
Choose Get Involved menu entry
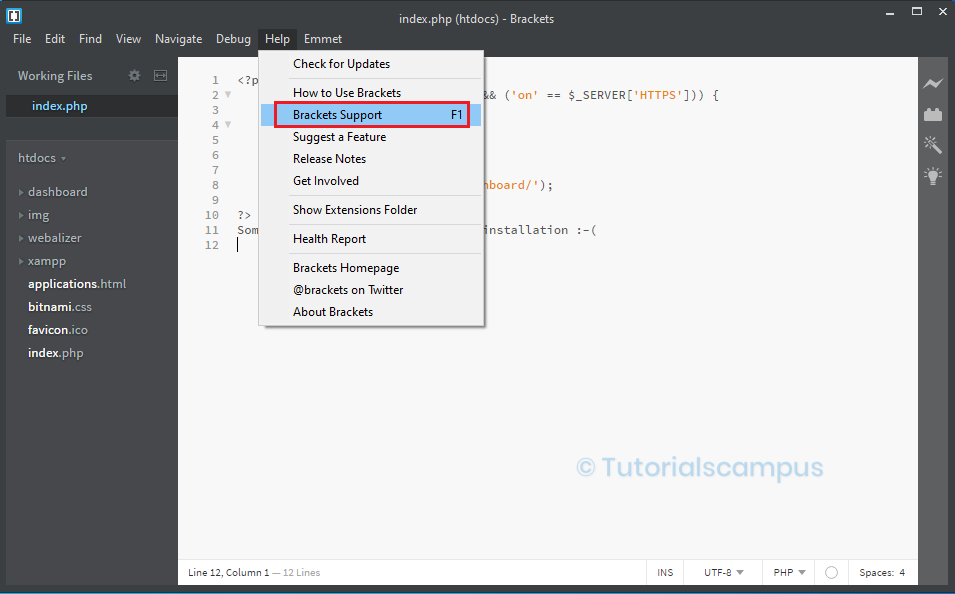pyautogui.click(x=371, y=181)
